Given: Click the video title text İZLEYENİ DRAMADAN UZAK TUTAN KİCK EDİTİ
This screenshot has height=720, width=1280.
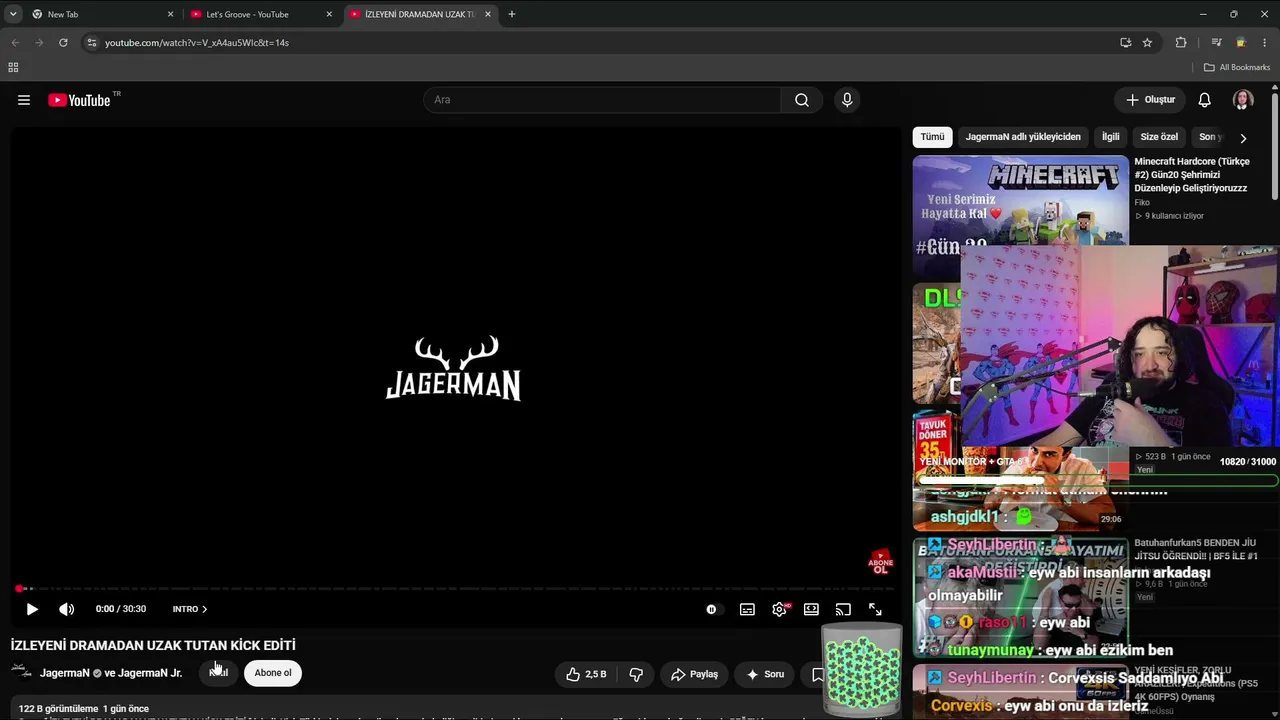Looking at the screenshot, I should (153, 646).
